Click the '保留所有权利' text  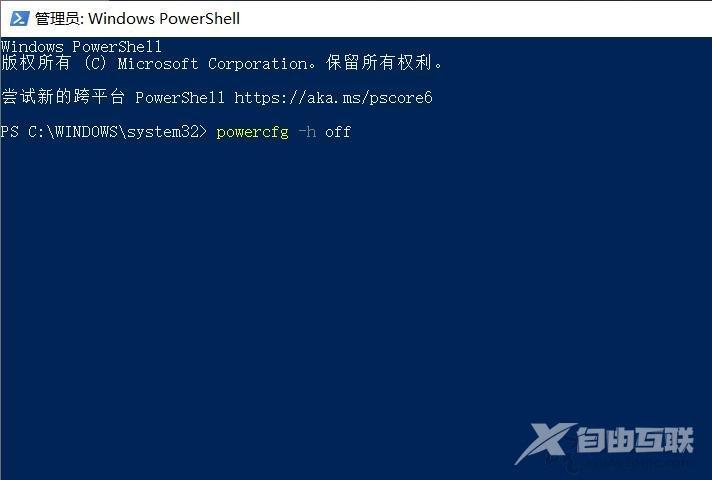[x=378, y=63]
